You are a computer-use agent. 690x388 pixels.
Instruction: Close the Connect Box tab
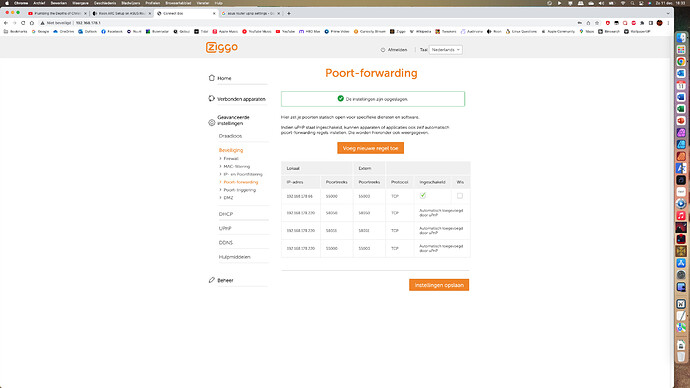point(214,14)
